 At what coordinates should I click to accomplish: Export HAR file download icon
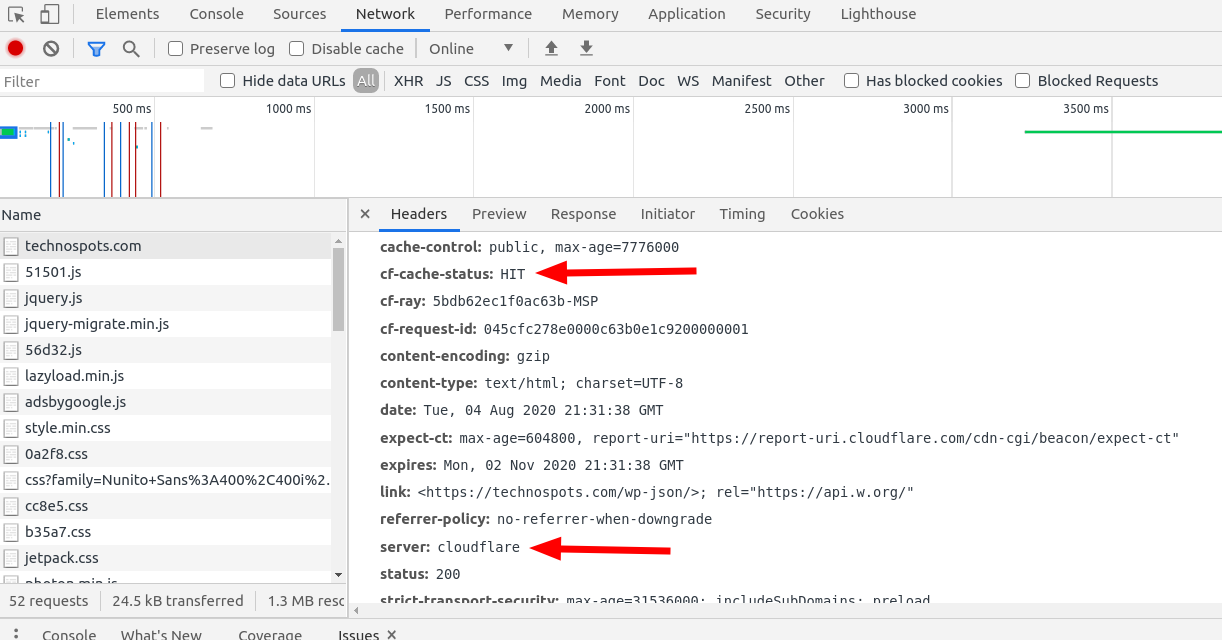587,48
